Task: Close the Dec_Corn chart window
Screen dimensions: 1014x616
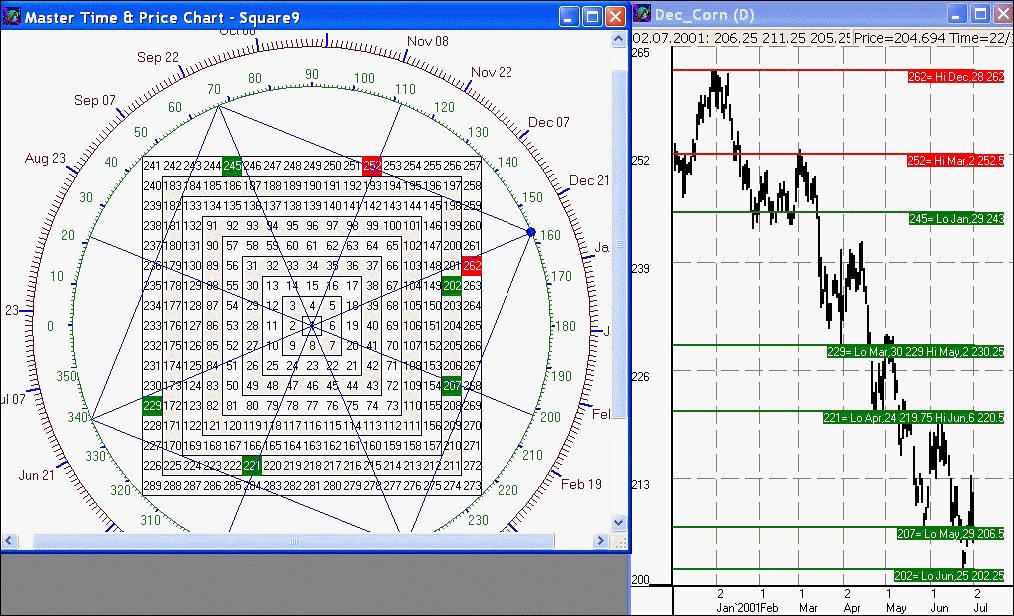Action: coord(1003,15)
